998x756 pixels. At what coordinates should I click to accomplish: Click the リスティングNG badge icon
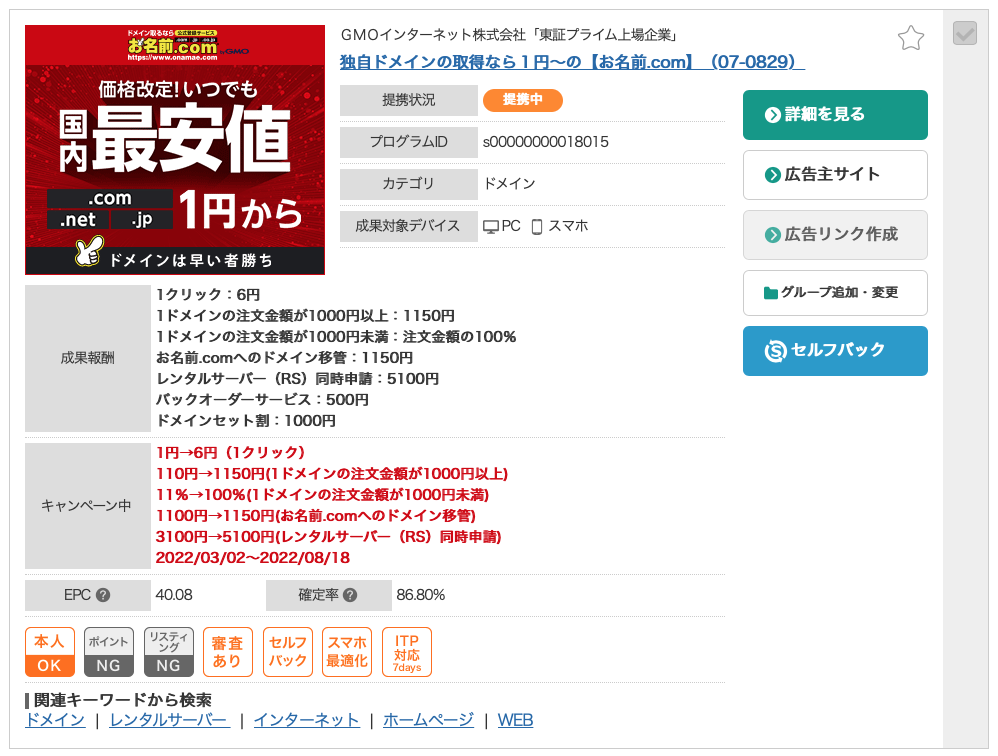point(169,652)
